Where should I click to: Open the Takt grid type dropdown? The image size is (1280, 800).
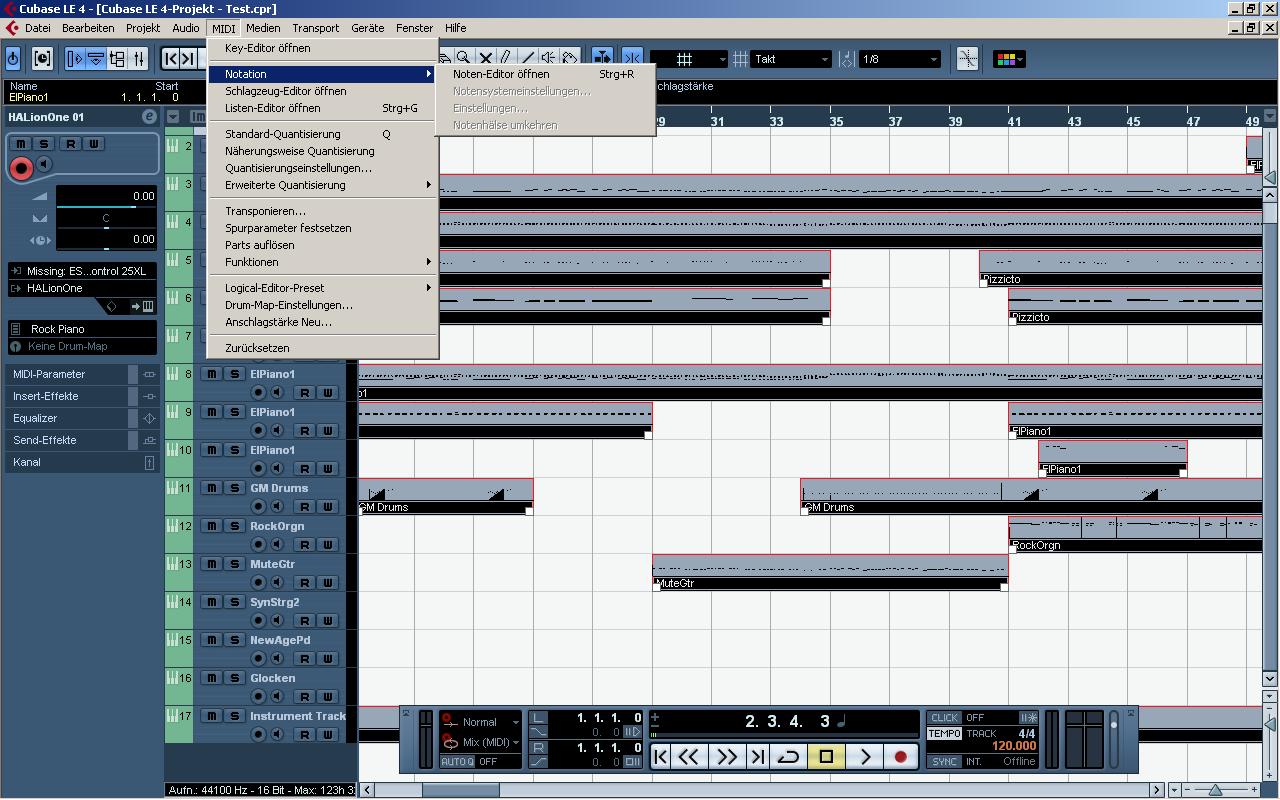792,59
